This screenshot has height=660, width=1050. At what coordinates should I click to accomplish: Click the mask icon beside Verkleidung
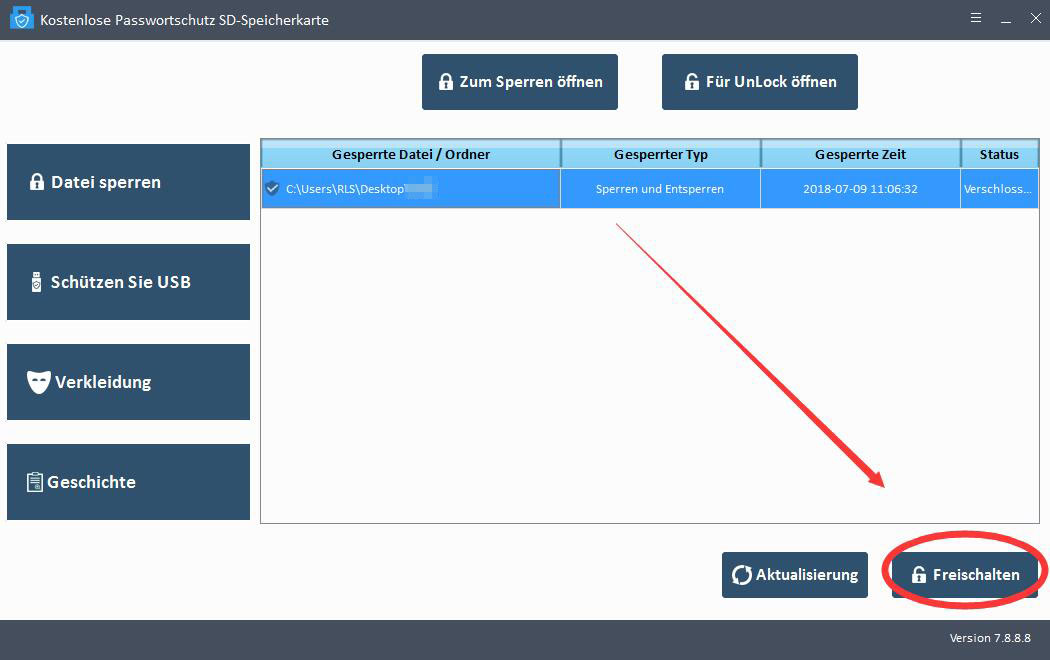point(38,382)
